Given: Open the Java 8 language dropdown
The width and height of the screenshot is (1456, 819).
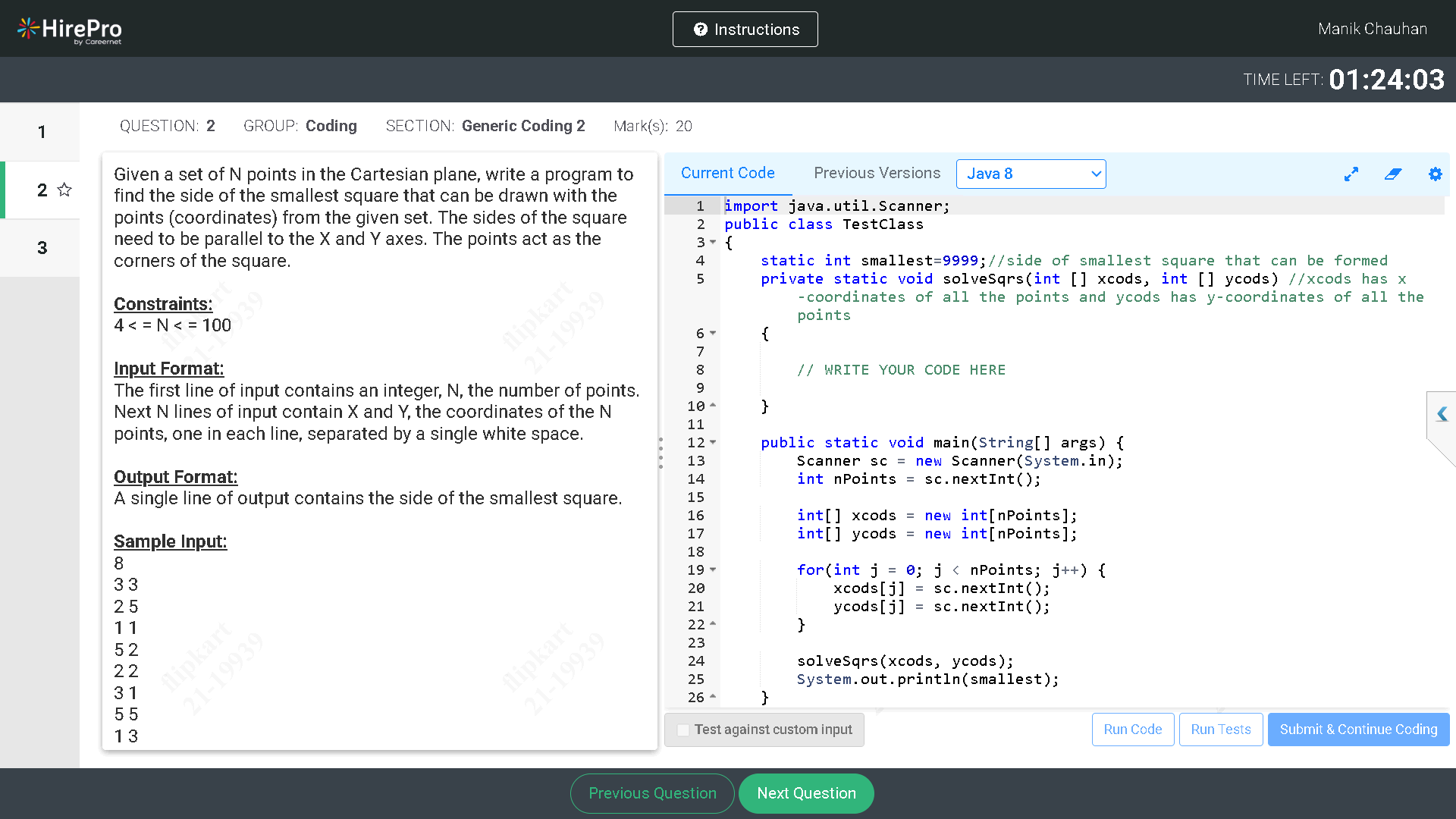Looking at the screenshot, I should 1031,174.
